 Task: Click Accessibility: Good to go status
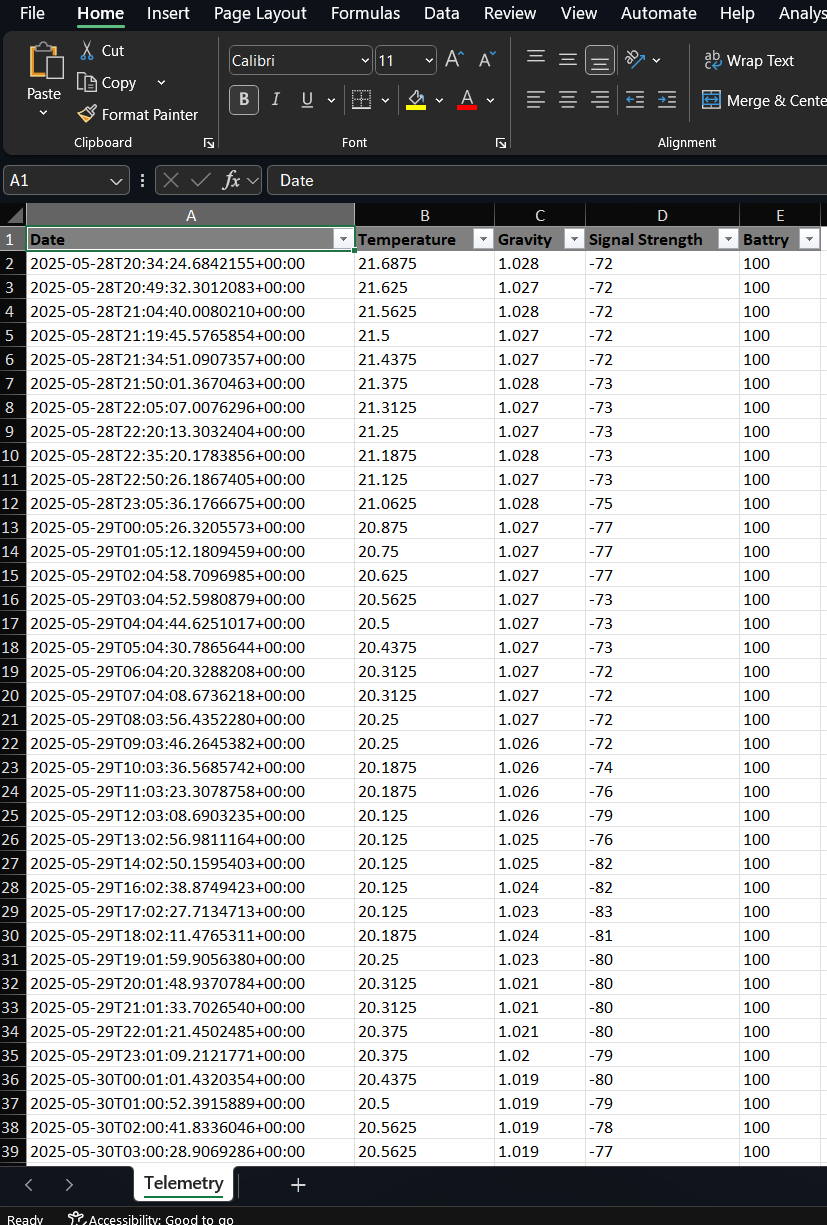[150, 1218]
